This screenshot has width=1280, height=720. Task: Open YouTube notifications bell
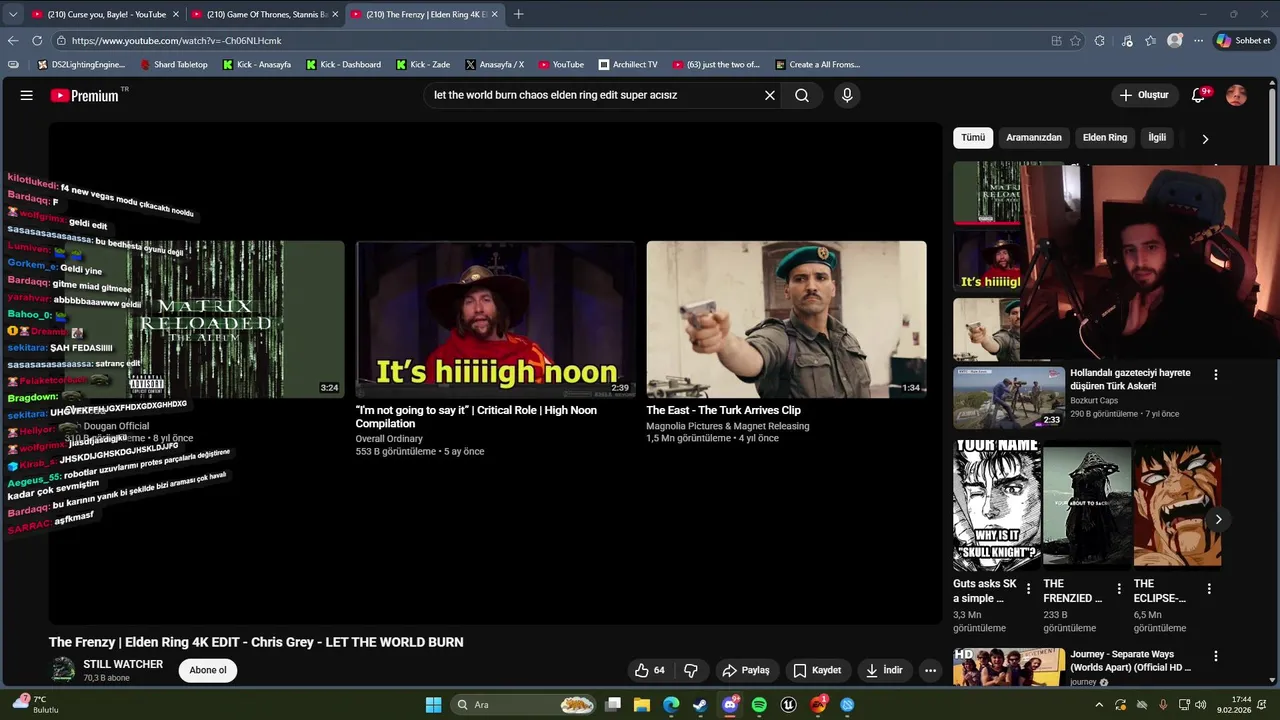(x=1199, y=95)
